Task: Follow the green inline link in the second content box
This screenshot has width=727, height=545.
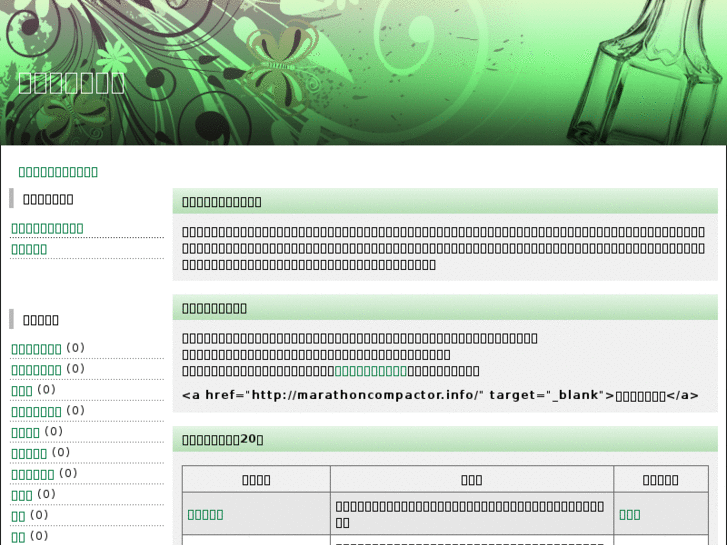Action: pyautogui.click(x=370, y=371)
